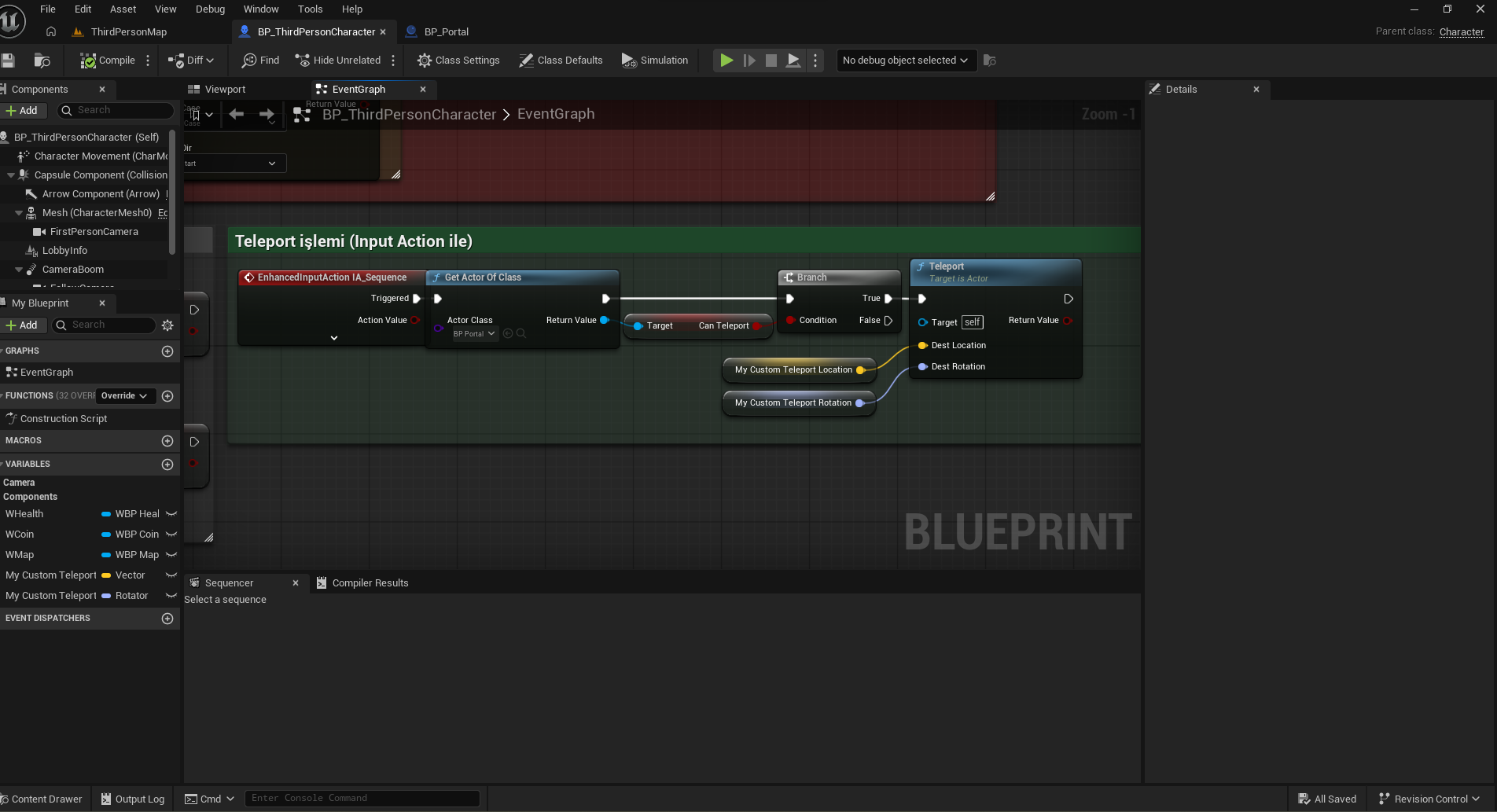Screen dimensions: 1497x812
Task: Compile the blueprint
Action: coord(108,61)
